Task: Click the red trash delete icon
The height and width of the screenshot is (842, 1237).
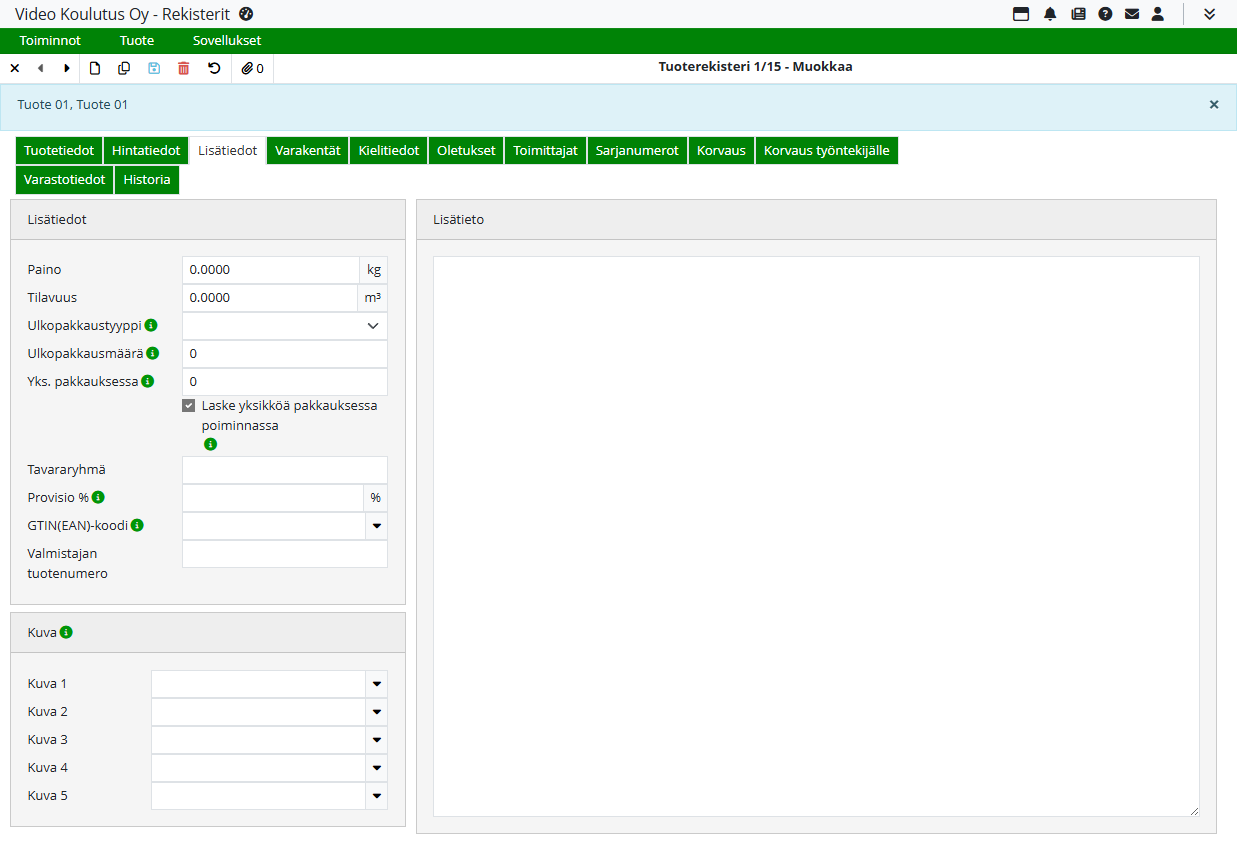Action: click(183, 68)
